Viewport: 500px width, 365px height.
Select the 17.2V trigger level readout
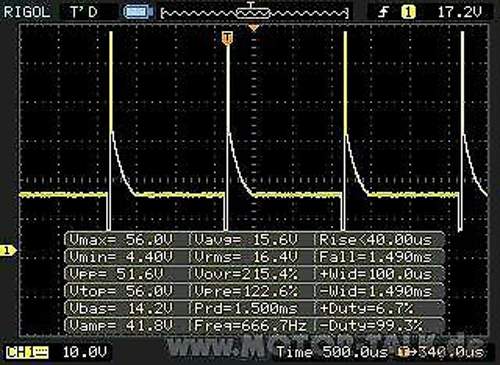point(459,12)
